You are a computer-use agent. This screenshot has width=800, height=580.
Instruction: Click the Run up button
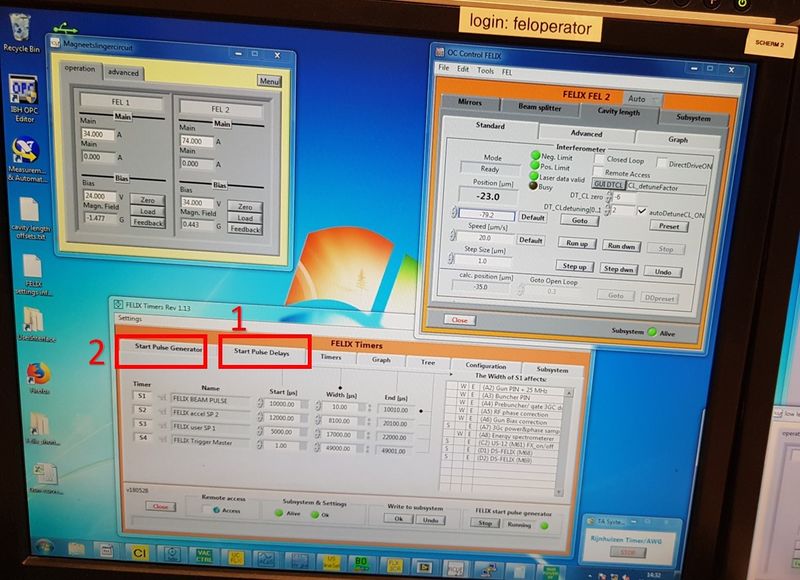pos(577,242)
